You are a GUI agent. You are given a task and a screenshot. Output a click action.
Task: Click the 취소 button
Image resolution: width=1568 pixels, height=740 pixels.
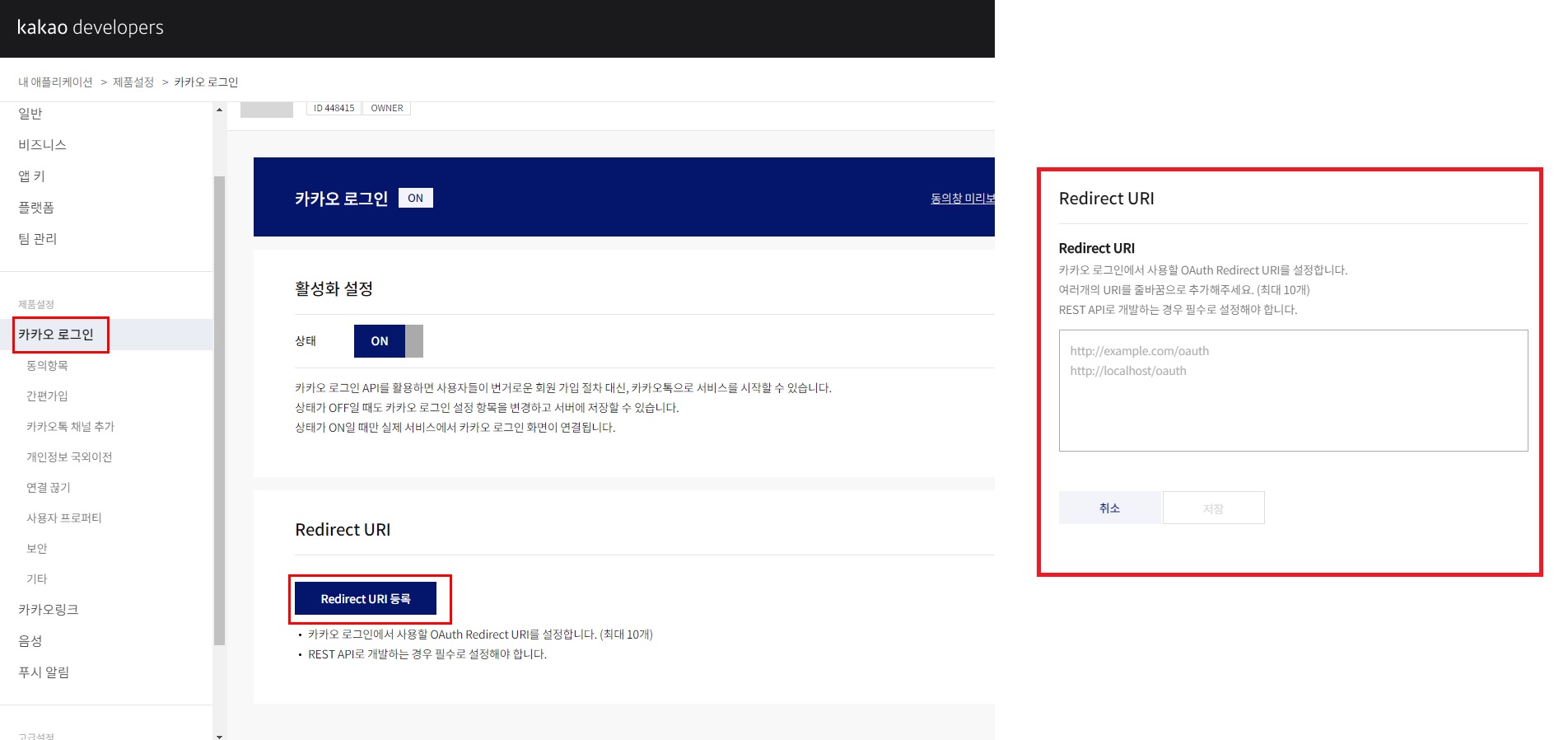tap(1110, 508)
